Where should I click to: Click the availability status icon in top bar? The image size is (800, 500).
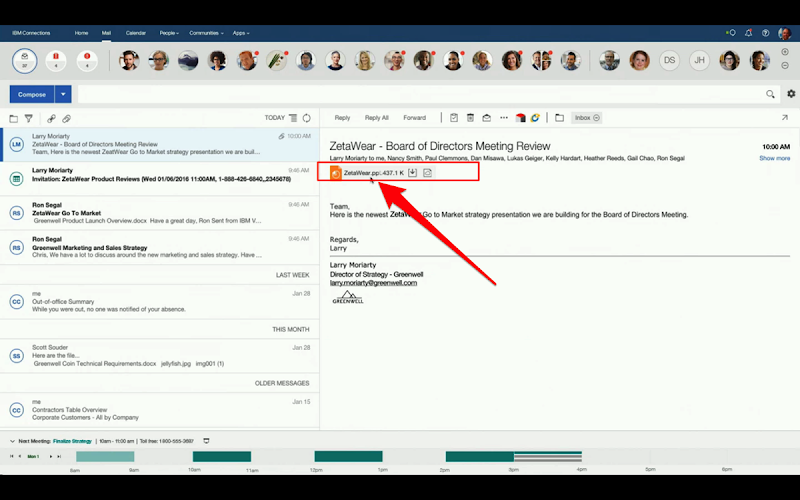[731, 33]
